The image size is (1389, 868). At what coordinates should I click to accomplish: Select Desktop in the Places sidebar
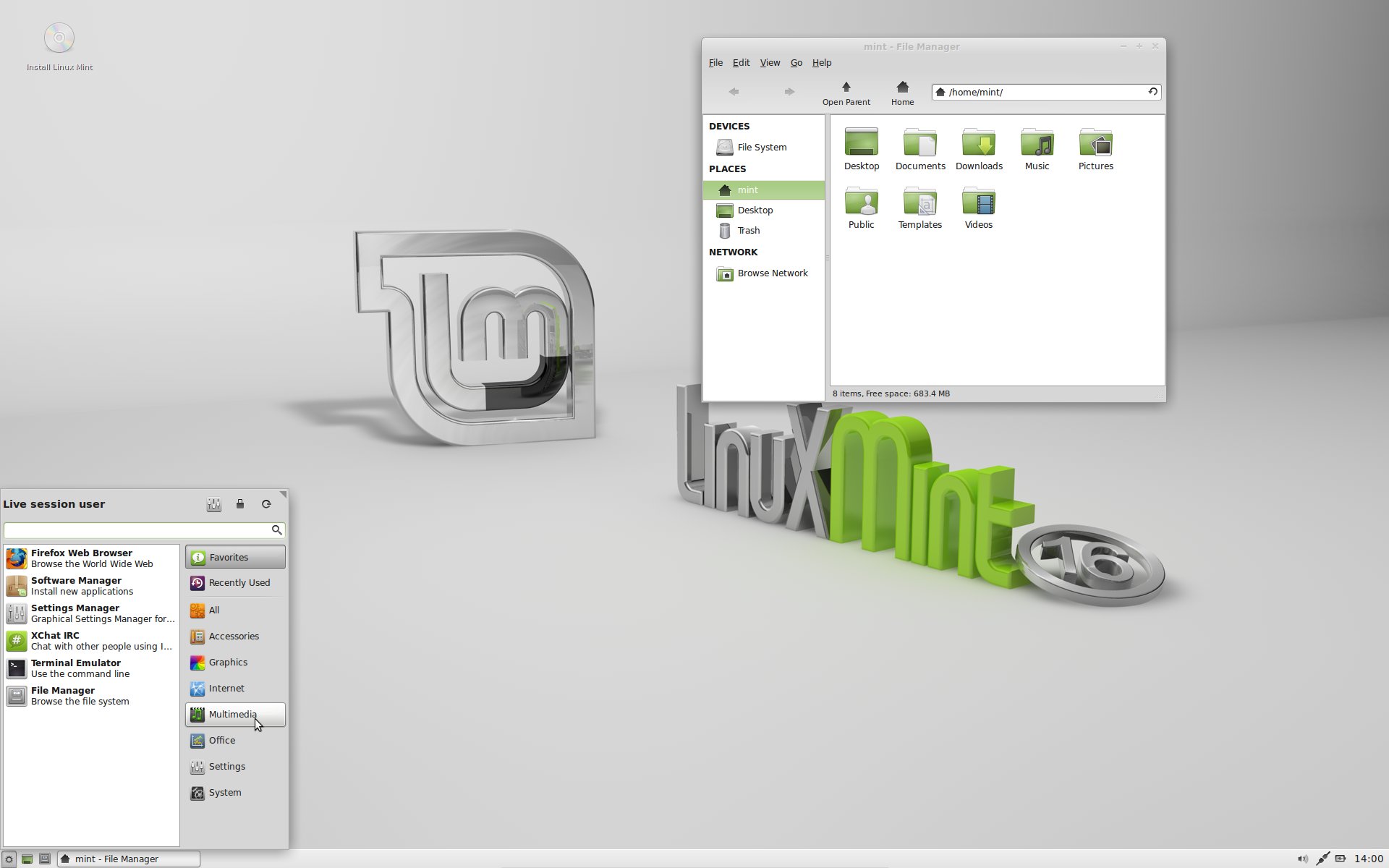(x=763, y=210)
